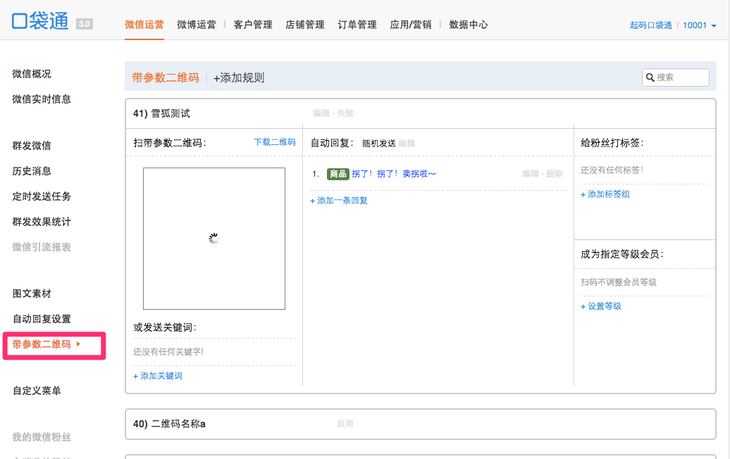Image resolution: width=730 pixels, height=459 pixels.
Task: Select 群发效果统计 in the sidebar
Action: click(42, 222)
